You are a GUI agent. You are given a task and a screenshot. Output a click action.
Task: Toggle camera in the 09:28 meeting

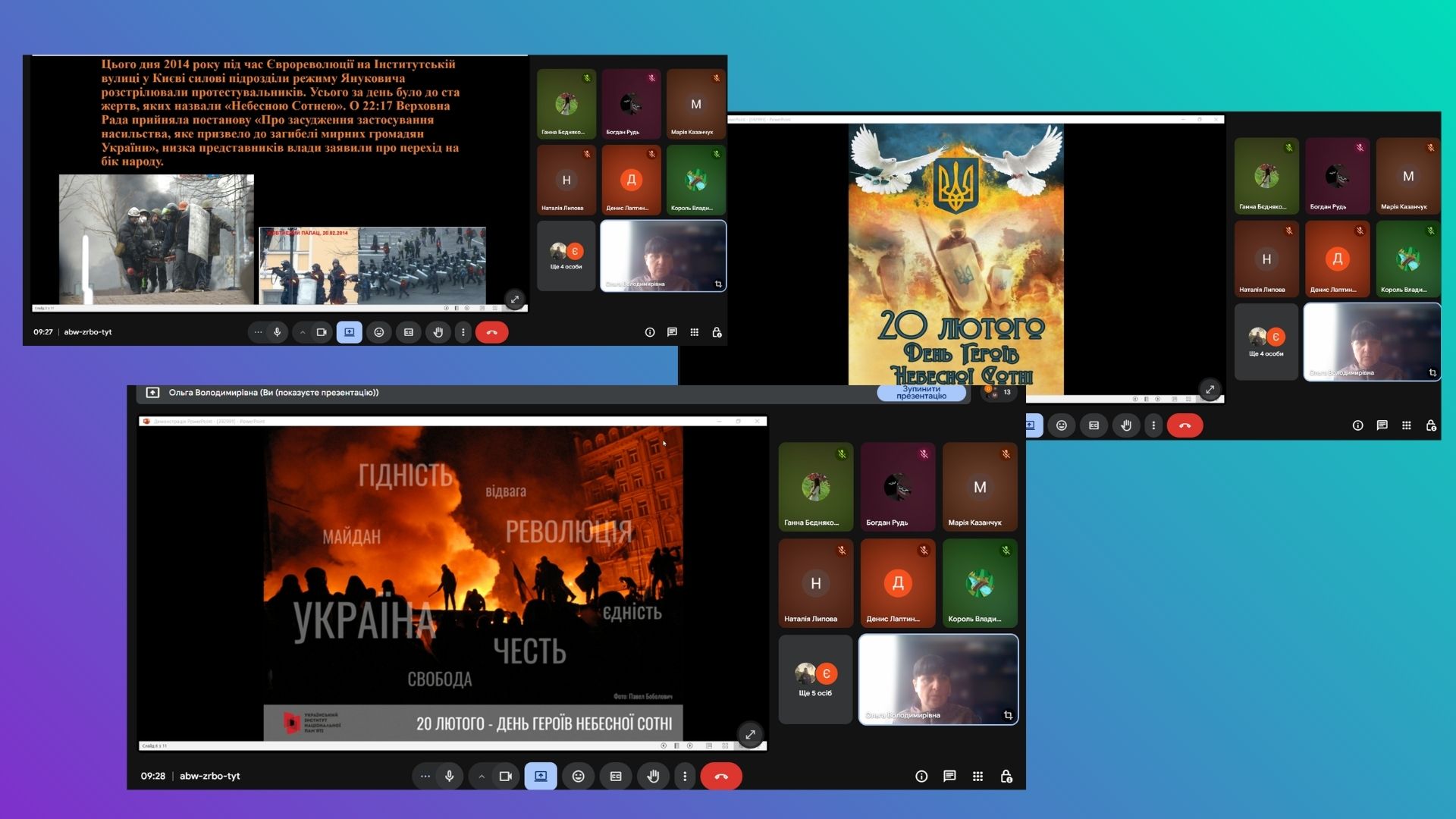[505, 776]
